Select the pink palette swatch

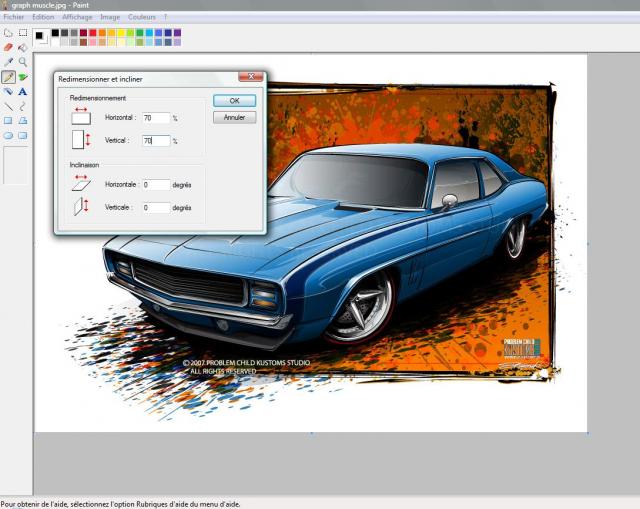93,42
